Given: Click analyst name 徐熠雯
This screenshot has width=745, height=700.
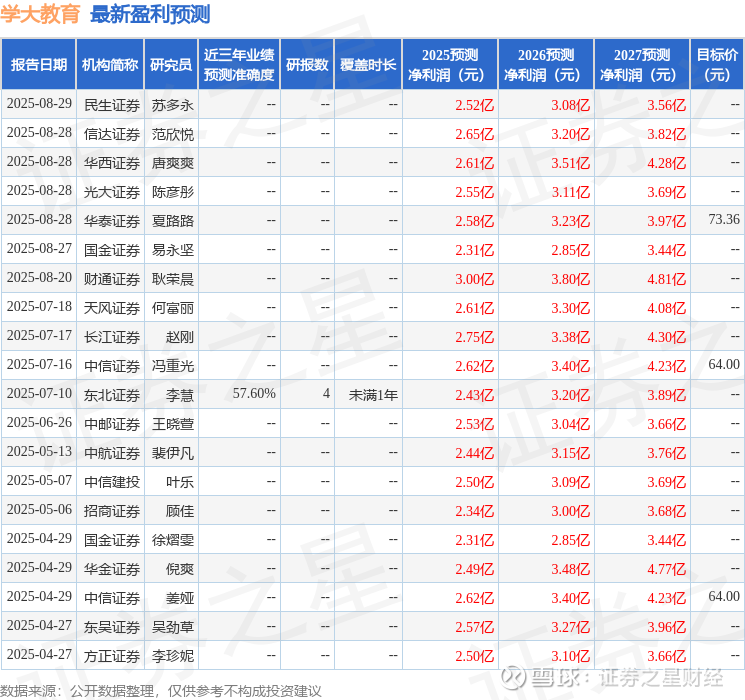Looking at the screenshot, I should point(172,540).
